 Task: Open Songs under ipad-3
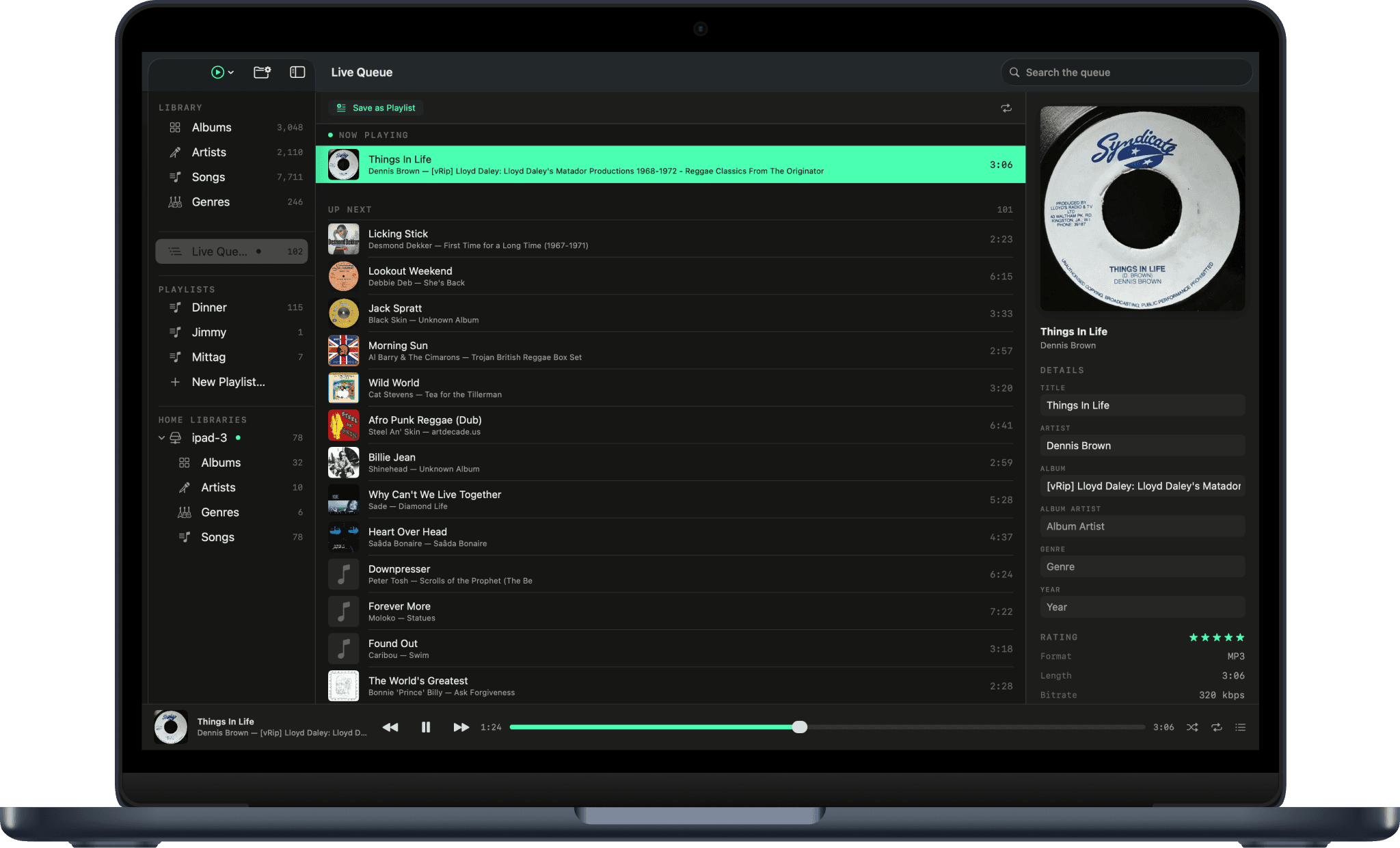pyautogui.click(x=232, y=537)
